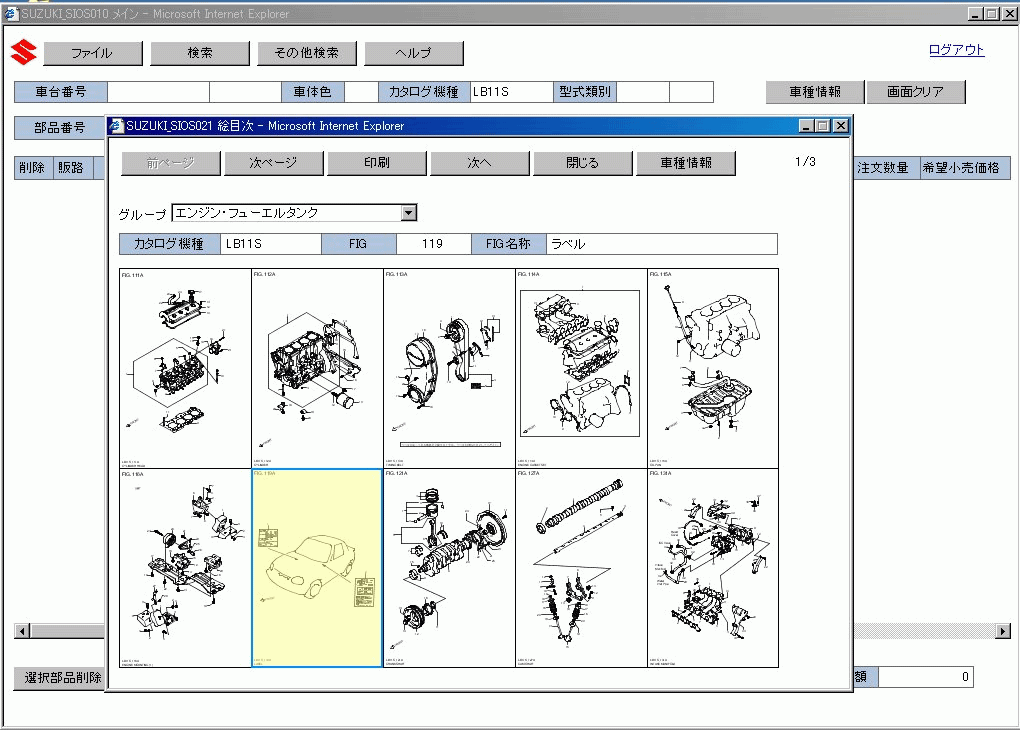Select the FIG.113A timing belt thumbnail
Viewport: 1020px width, 730px height.
pos(448,368)
